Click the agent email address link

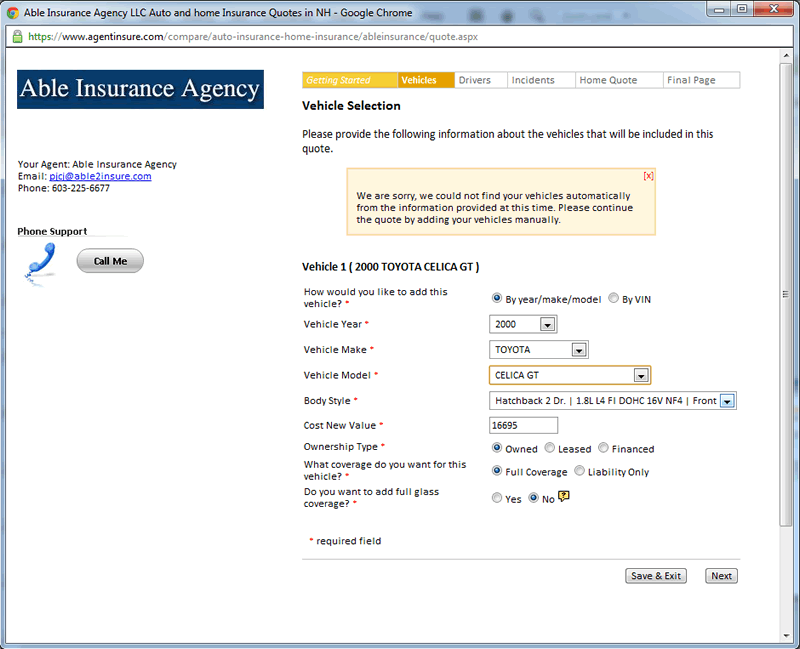coord(100,176)
